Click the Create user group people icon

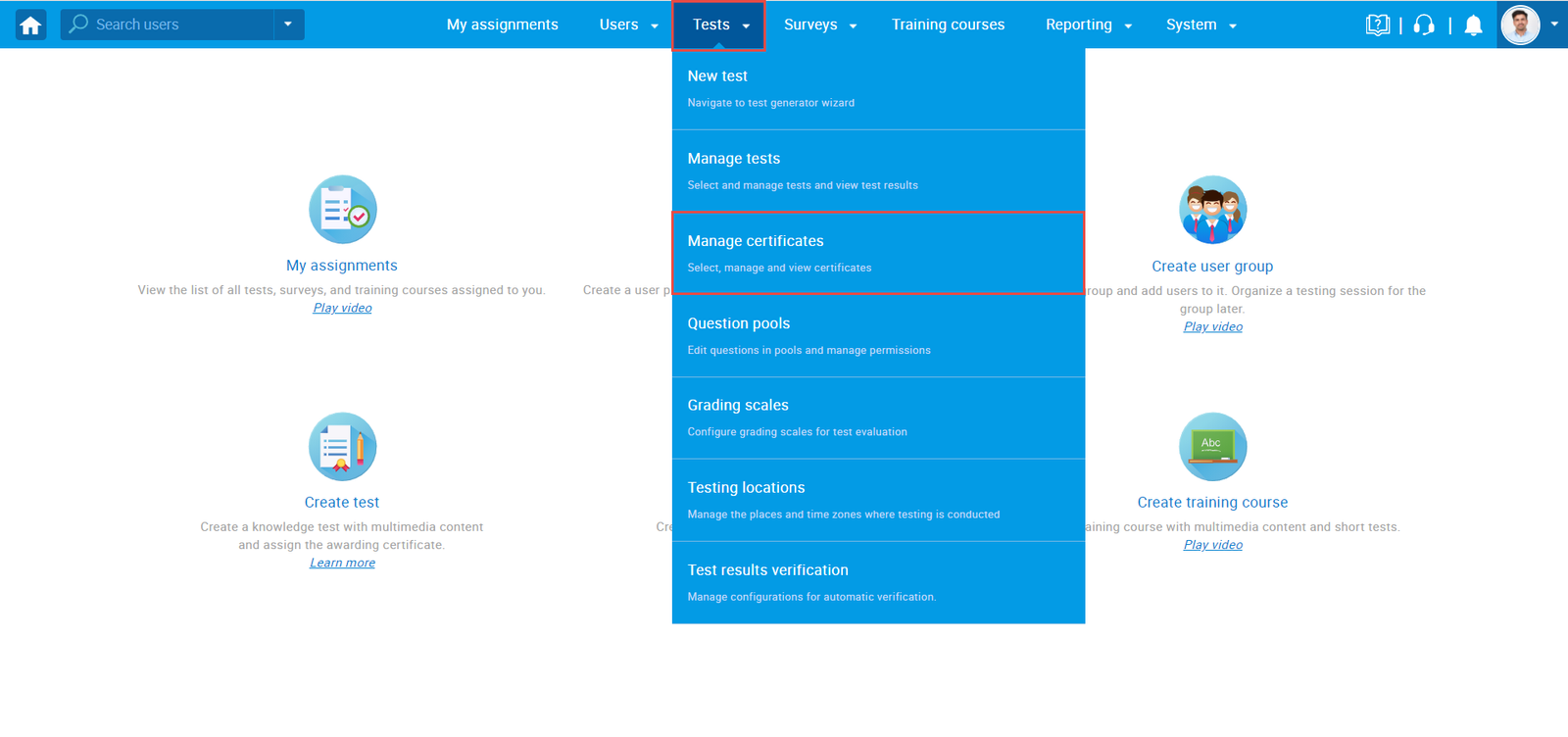[x=1212, y=210]
